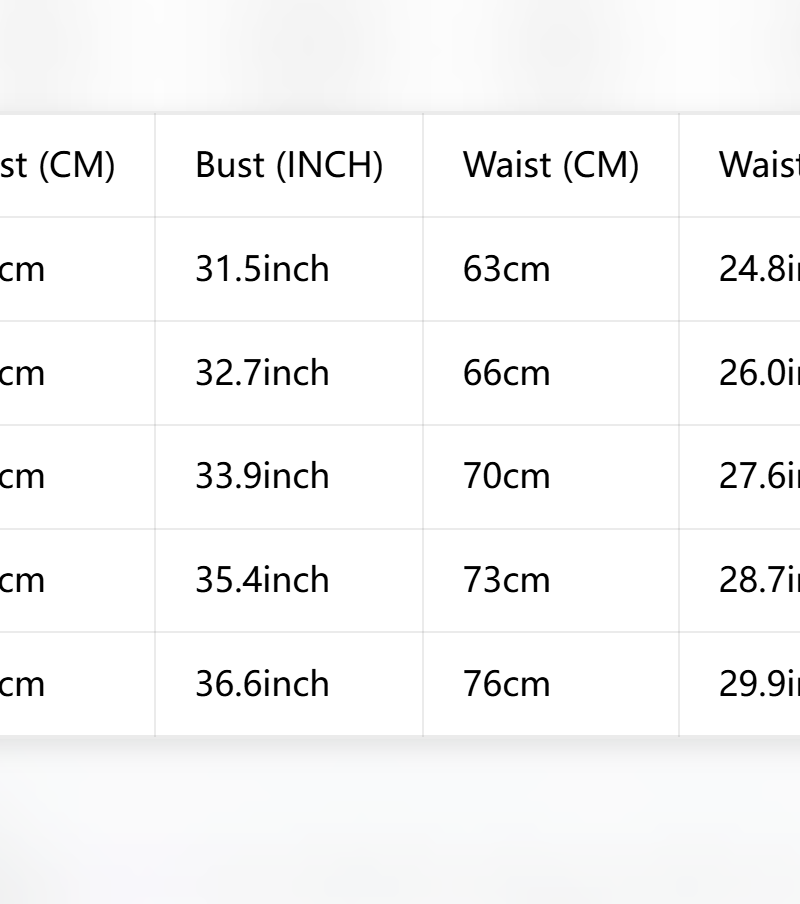Select the 32.7inch bust cell
The height and width of the screenshot is (904, 800).
289,373
